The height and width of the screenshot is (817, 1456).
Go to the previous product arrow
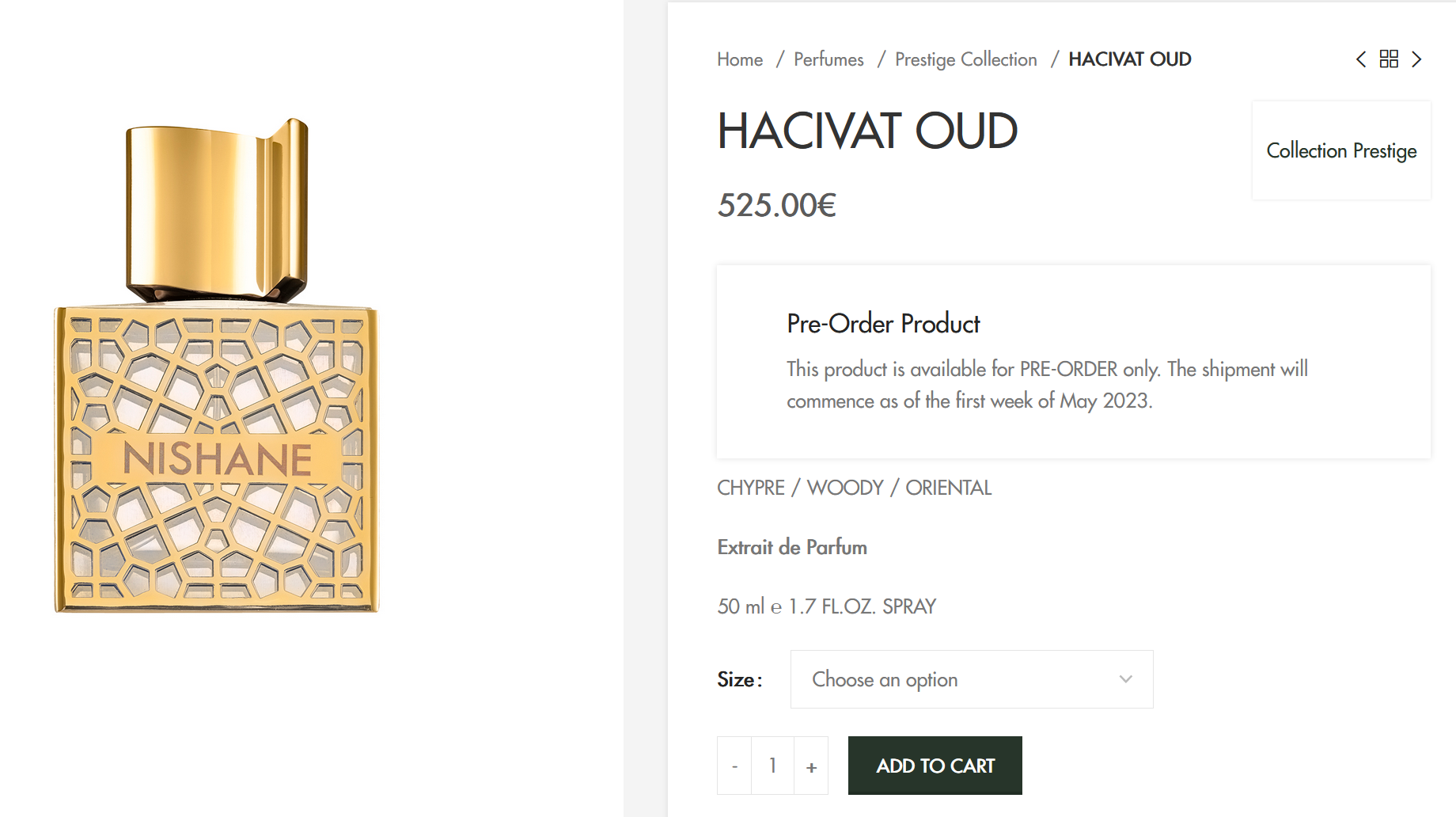[1361, 59]
